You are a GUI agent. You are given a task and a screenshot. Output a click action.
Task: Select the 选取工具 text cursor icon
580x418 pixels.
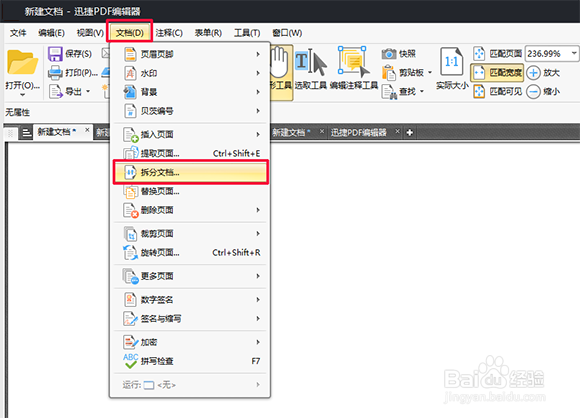click(x=311, y=62)
